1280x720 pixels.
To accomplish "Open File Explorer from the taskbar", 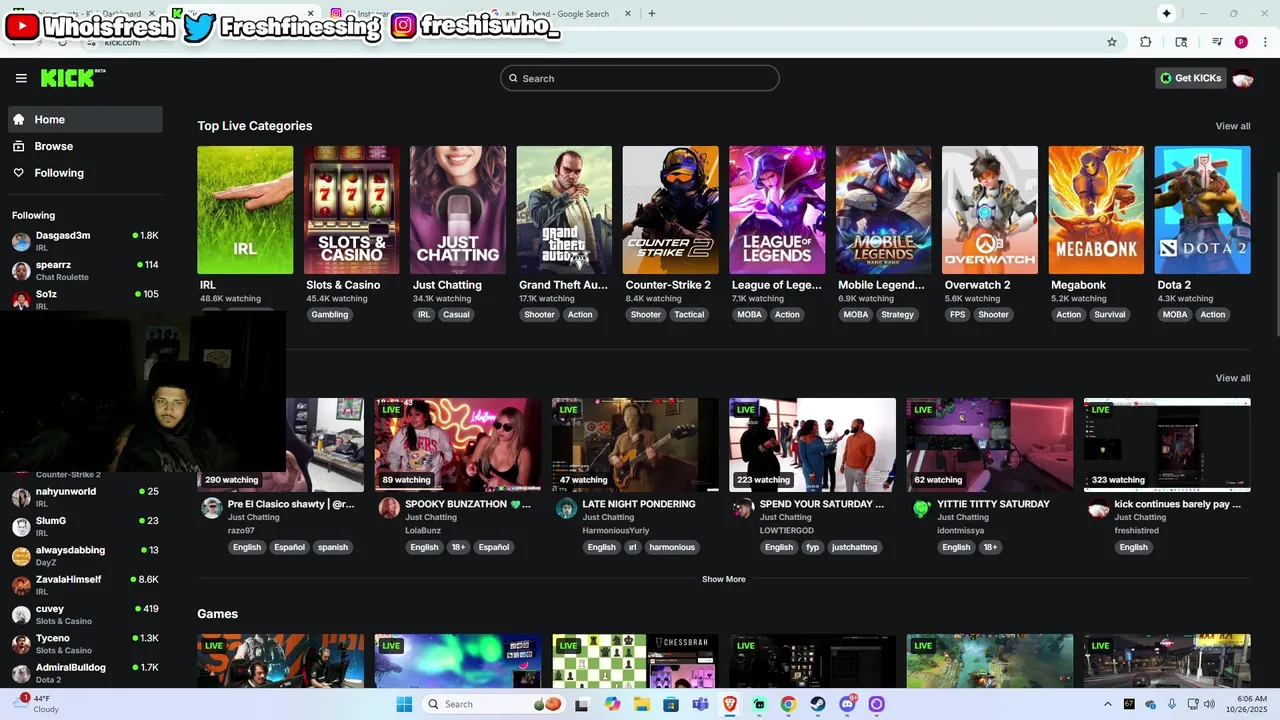I will click(x=642, y=704).
